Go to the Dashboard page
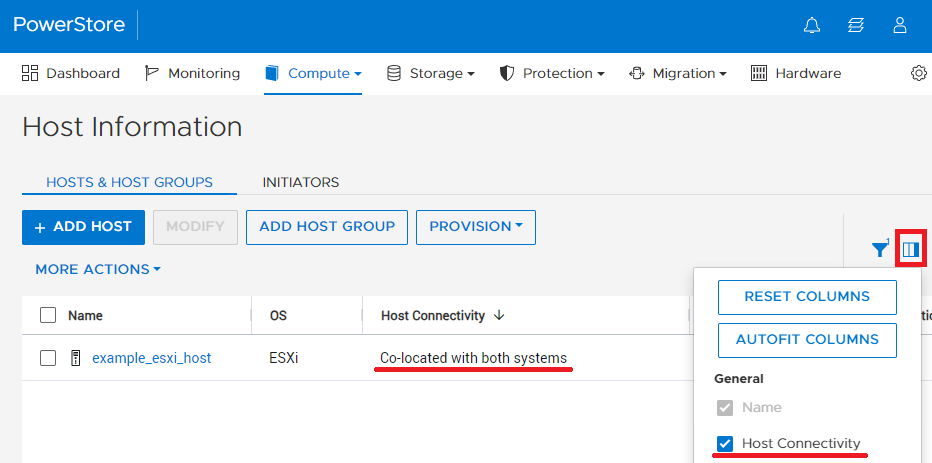The height and width of the screenshot is (463, 932). point(71,73)
